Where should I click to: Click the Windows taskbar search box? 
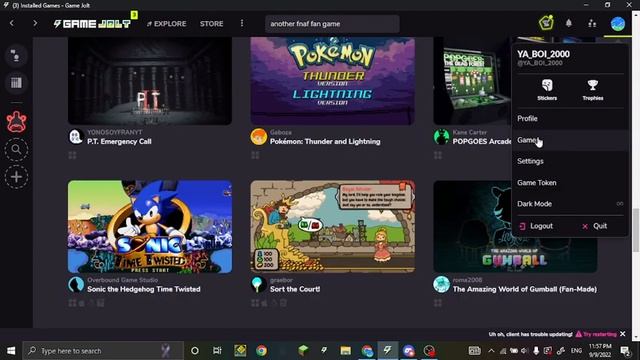click(x=103, y=351)
